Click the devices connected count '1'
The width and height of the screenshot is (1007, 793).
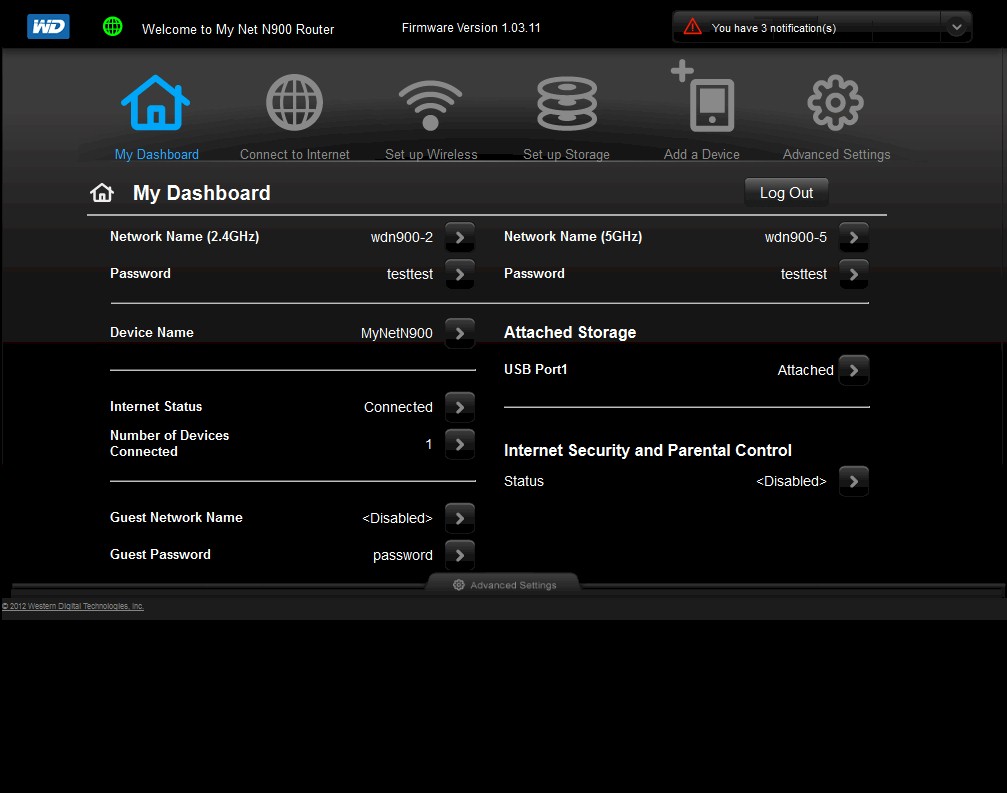[428, 444]
